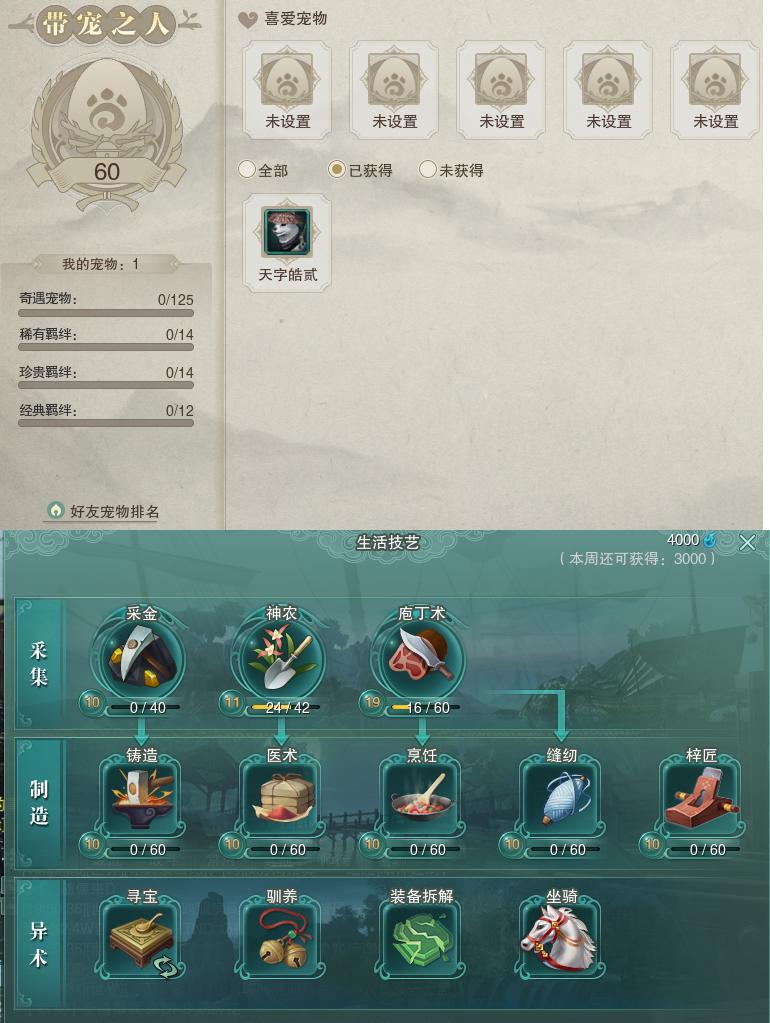The width and height of the screenshot is (770, 1023).
Task: Open the 医术 medicine craft icon
Action: (x=282, y=799)
